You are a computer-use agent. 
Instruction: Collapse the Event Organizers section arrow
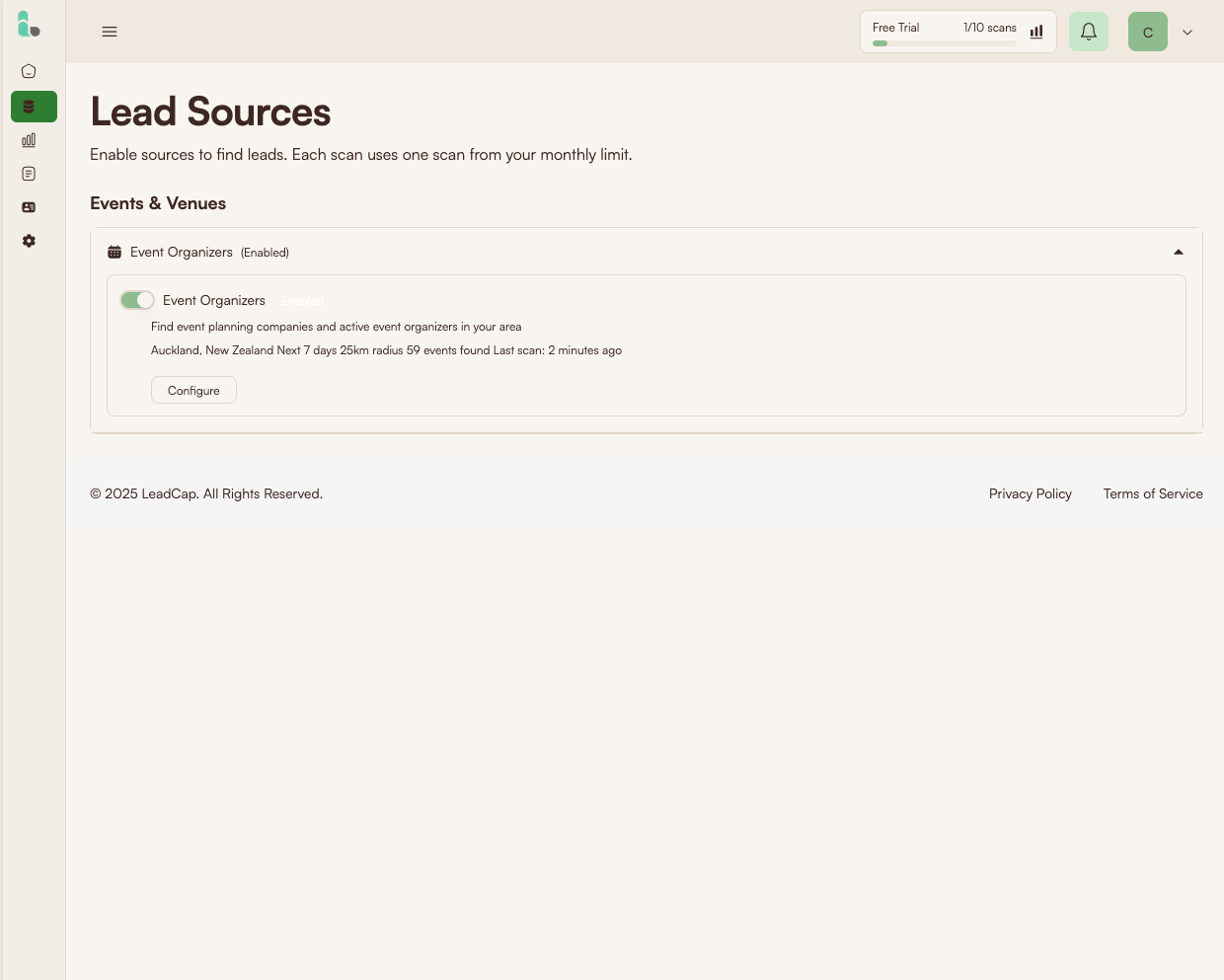pos(1179,252)
